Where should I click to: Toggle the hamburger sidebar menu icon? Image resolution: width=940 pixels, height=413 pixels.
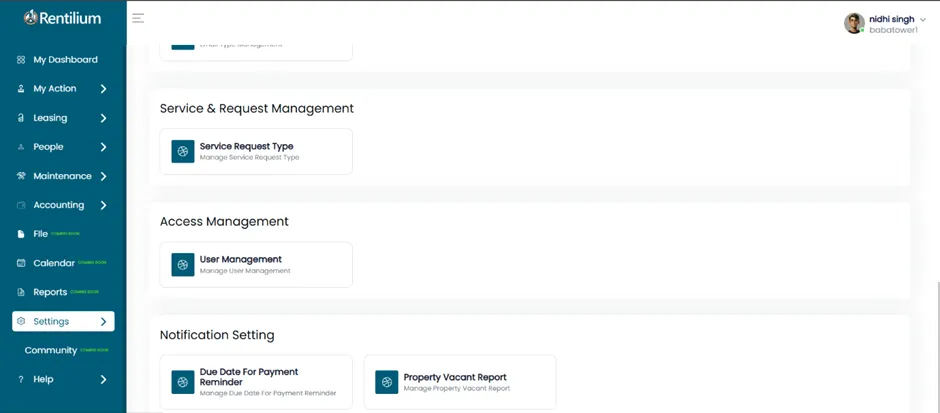138,18
